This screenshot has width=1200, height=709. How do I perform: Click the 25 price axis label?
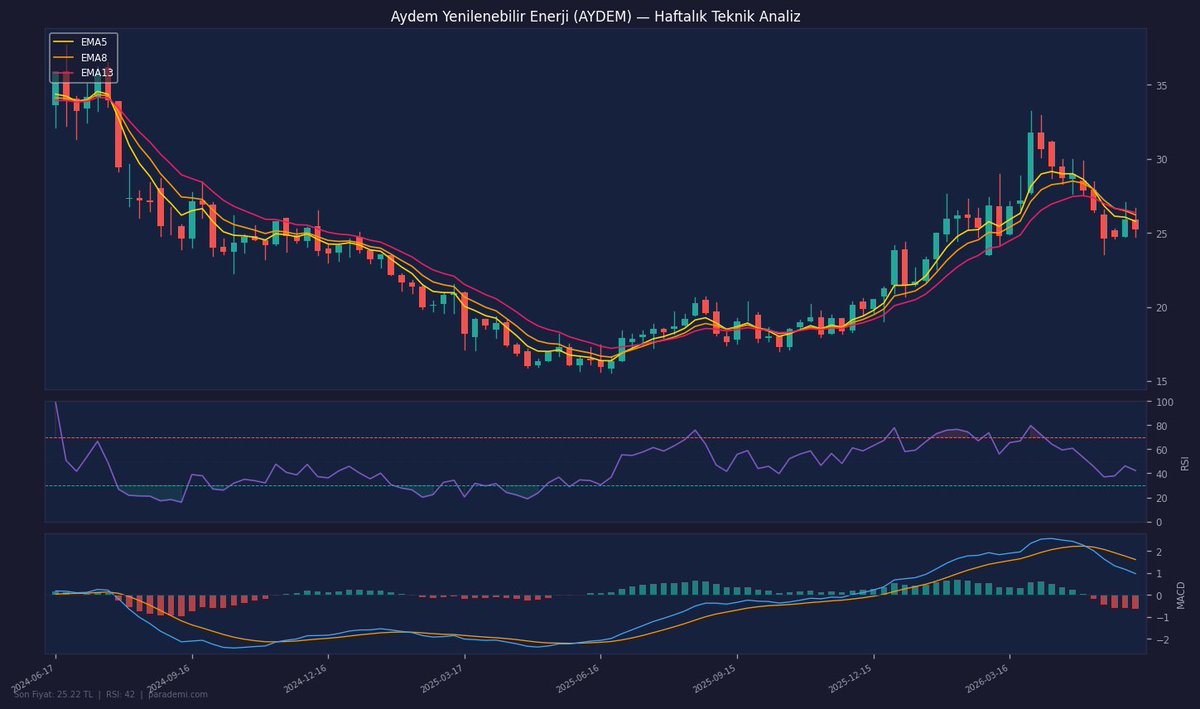(x=1162, y=234)
